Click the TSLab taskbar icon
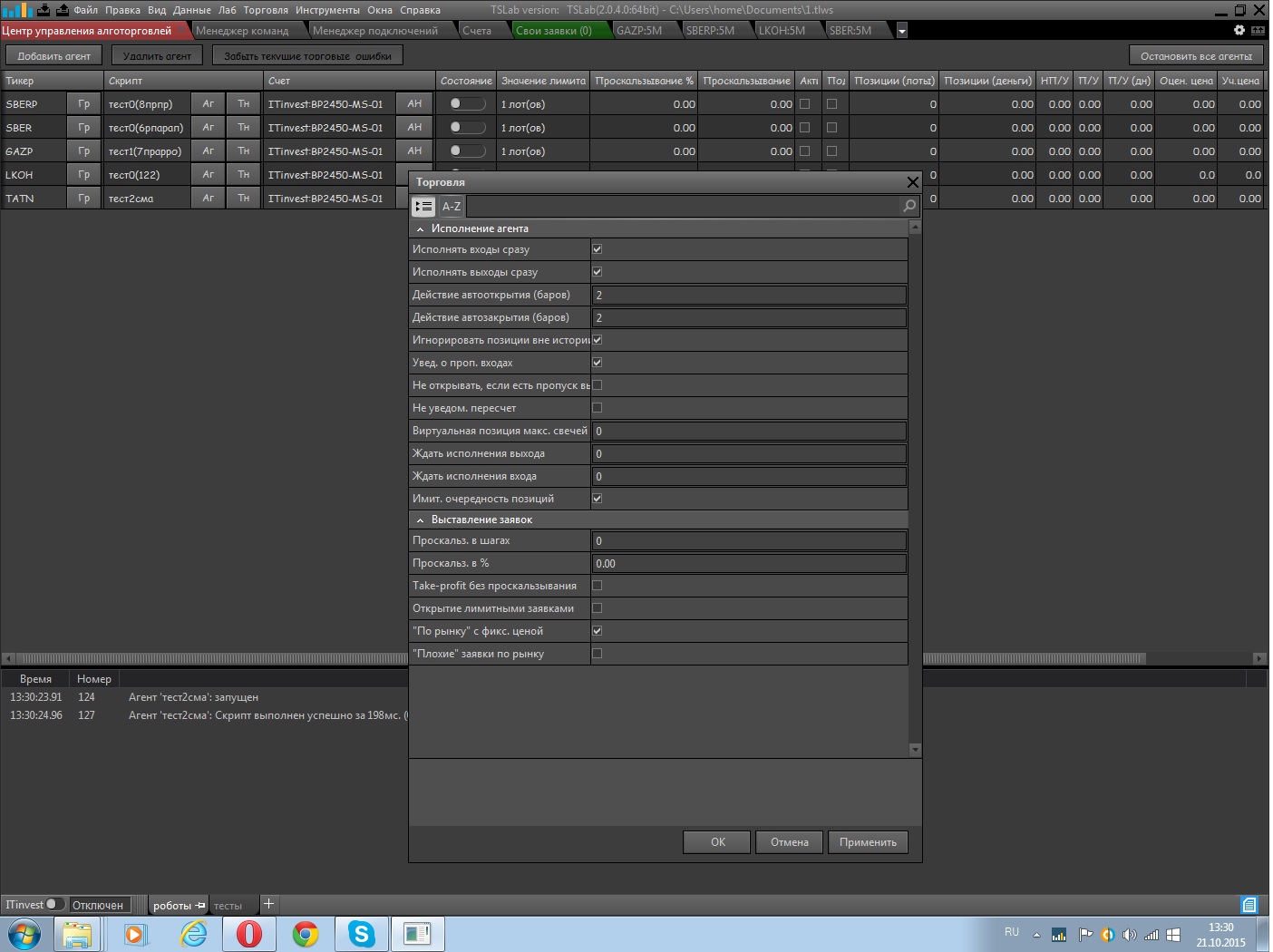The image size is (1273, 952). tap(417, 934)
